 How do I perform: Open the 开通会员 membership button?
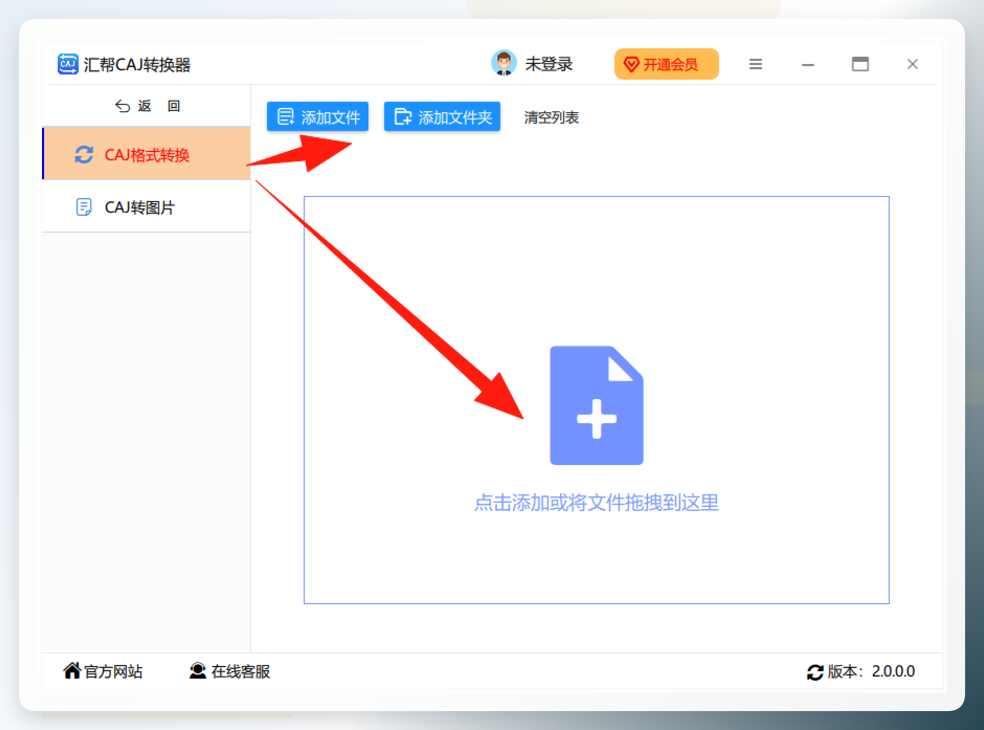(x=666, y=64)
